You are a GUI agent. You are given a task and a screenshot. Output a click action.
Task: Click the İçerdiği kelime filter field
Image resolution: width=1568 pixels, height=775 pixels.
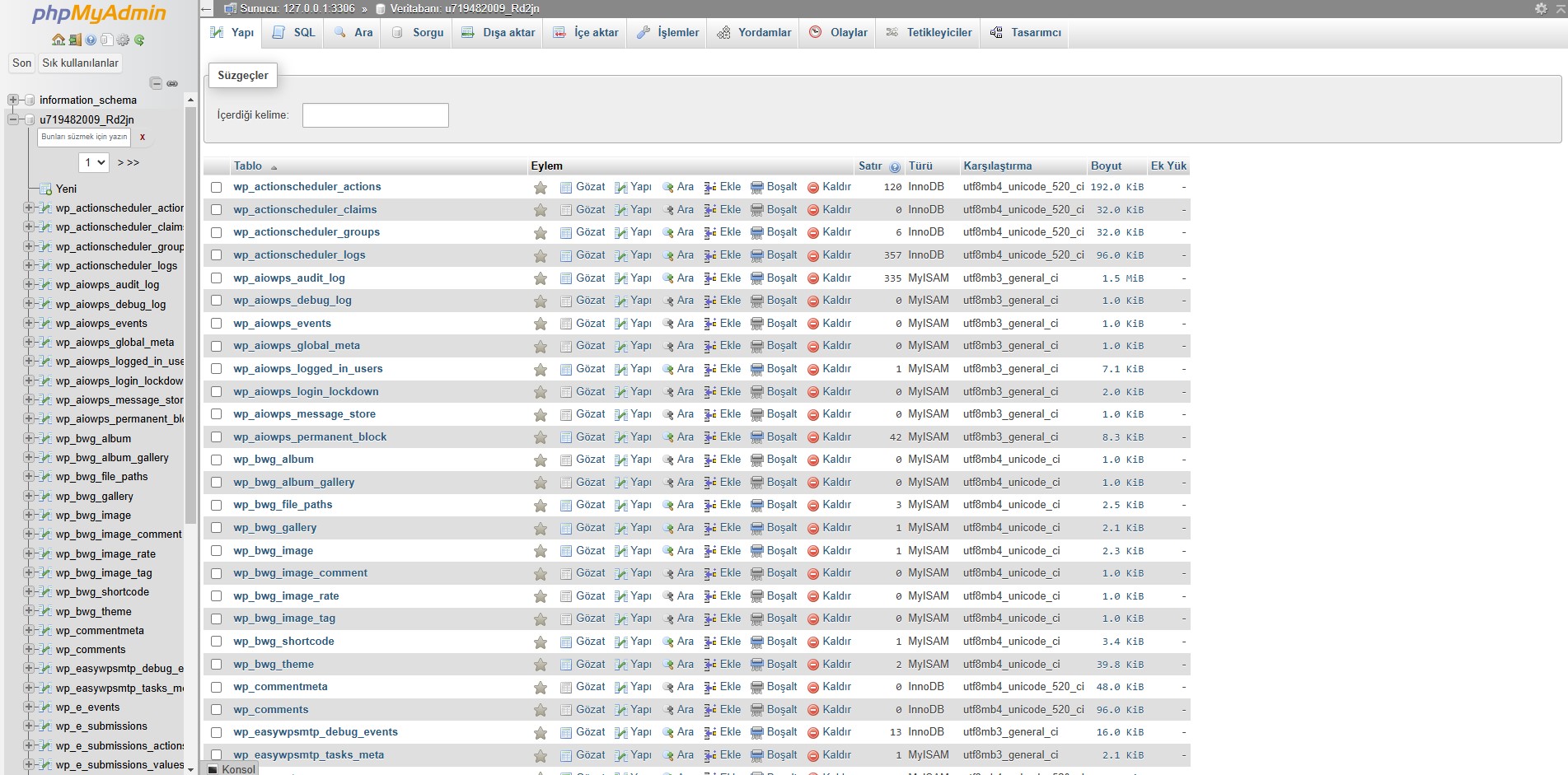tap(376, 115)
